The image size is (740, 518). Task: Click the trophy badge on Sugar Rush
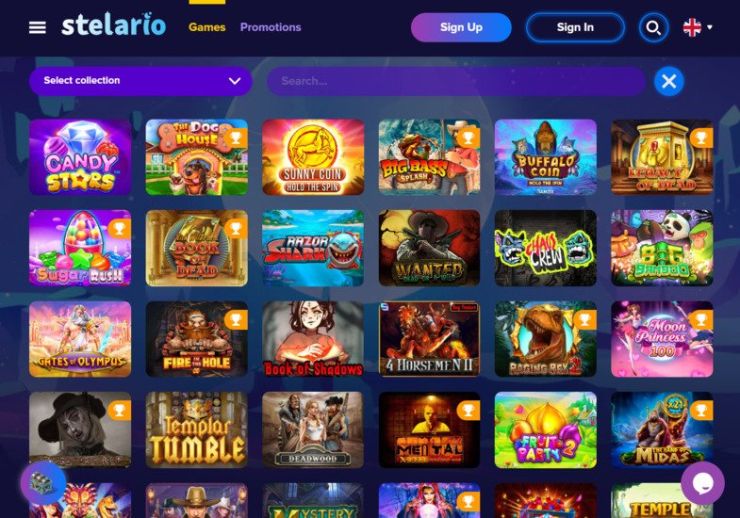(119, 228)
